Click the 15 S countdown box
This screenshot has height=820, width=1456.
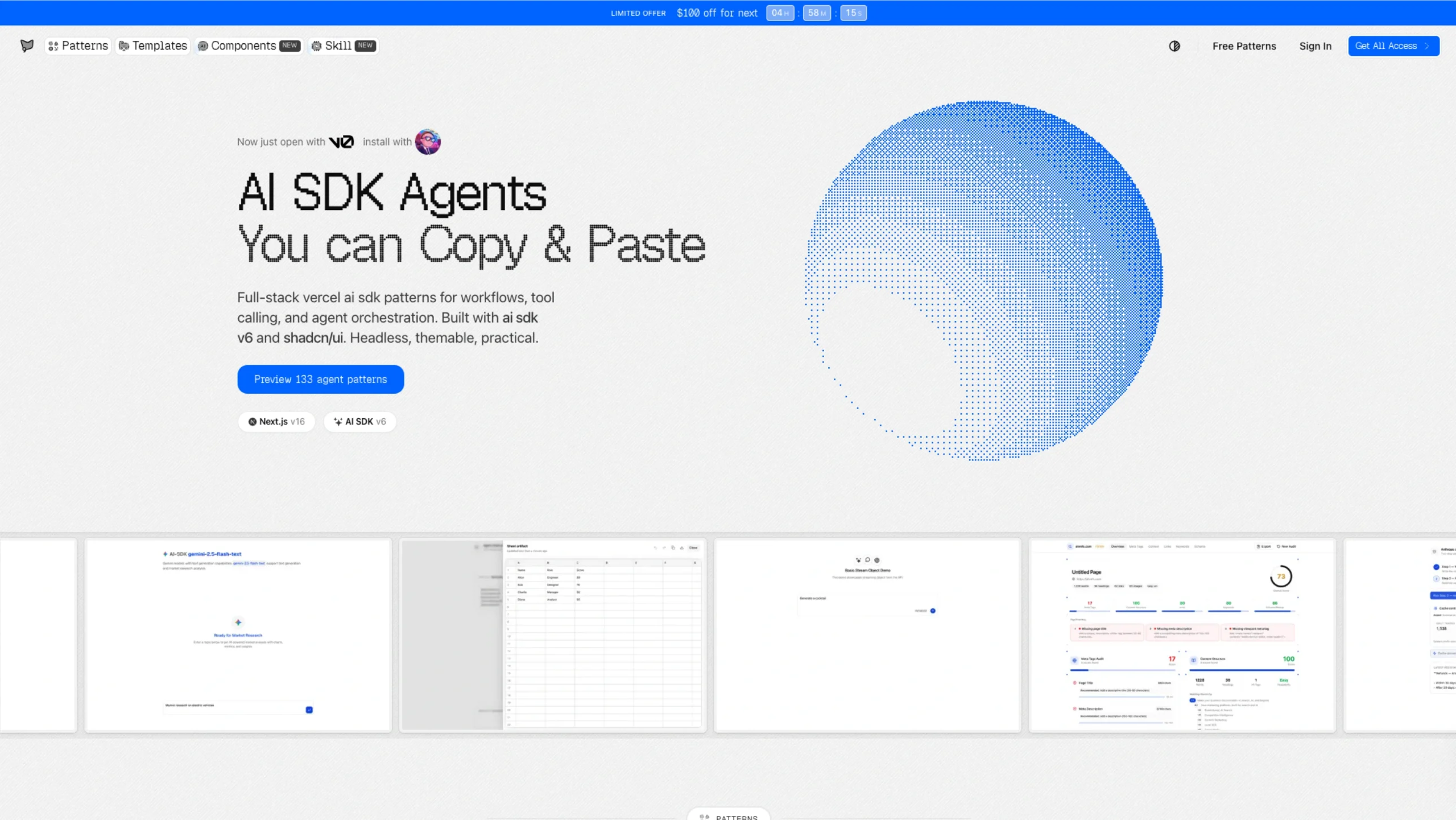(x=853, y=13)
